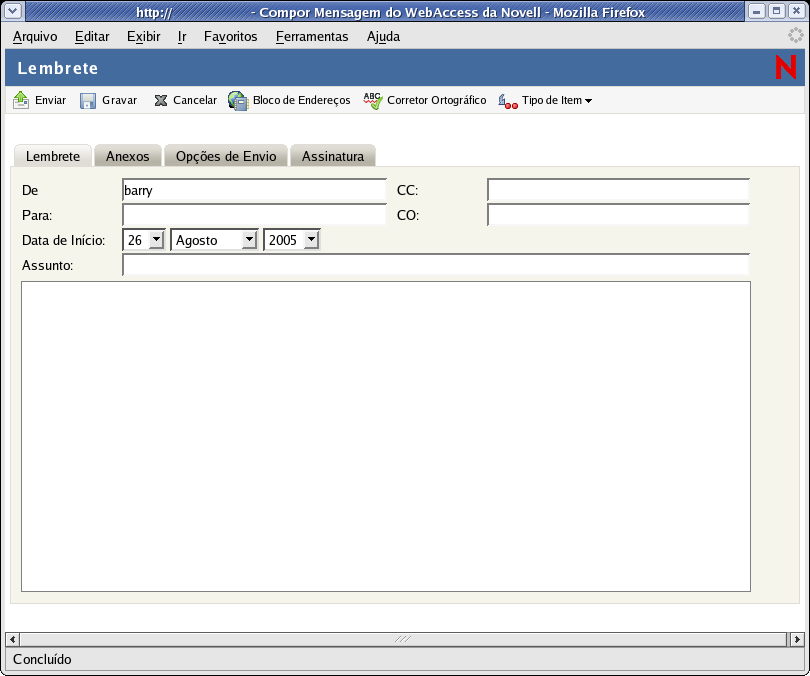Click the CO input field
Viewport: 810px width, 676px height.
pos(618,215)
